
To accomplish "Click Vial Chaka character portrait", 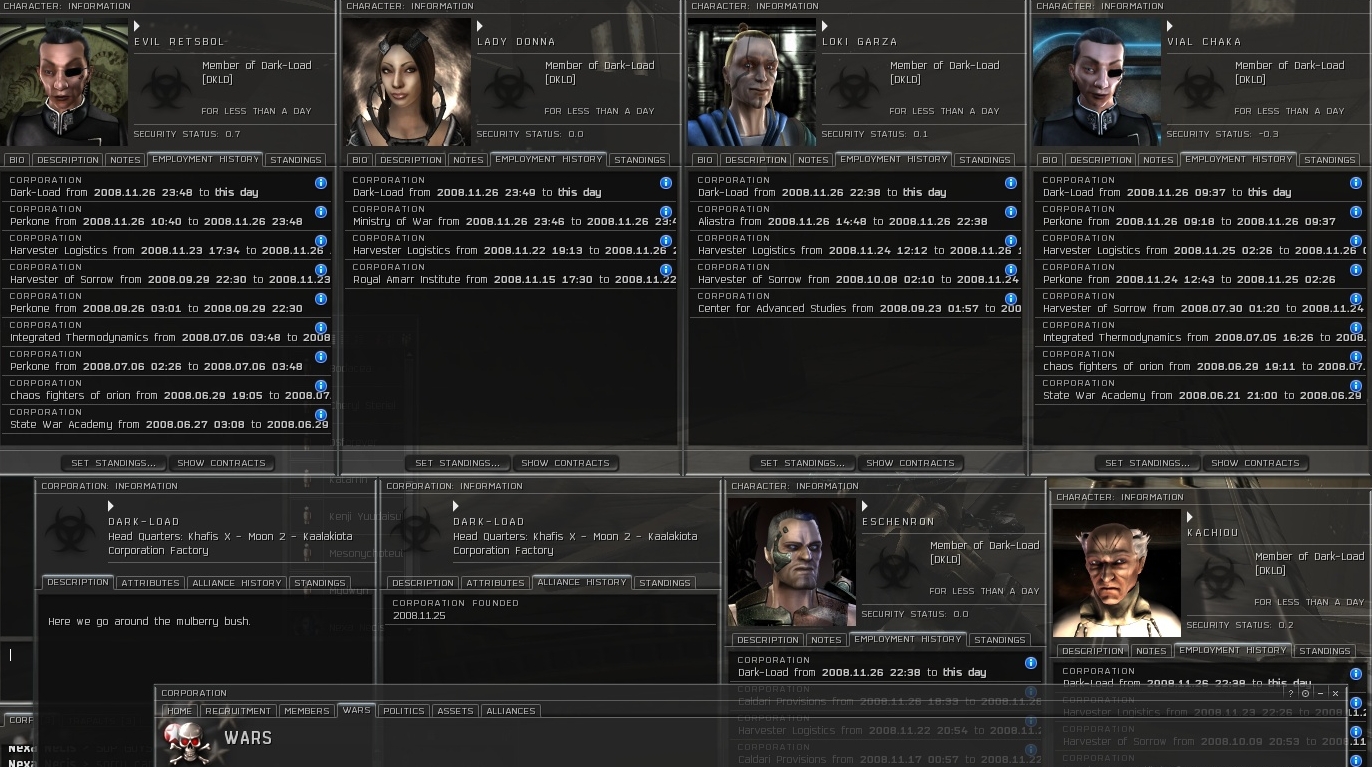I will pos(1097,82).
